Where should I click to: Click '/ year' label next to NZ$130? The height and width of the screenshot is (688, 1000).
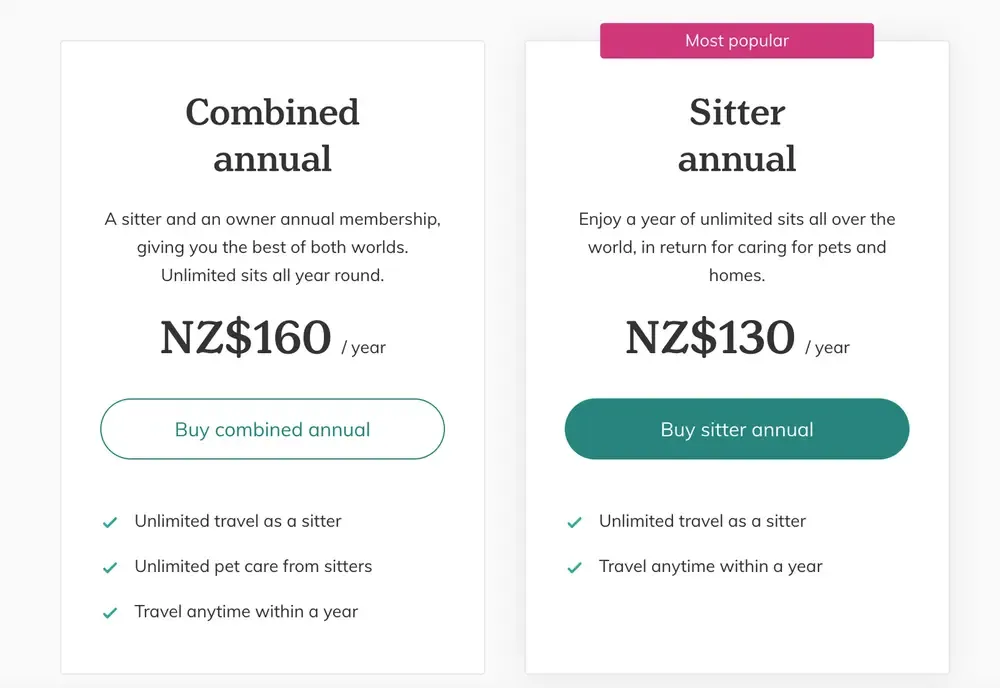[x=827, y=348]
